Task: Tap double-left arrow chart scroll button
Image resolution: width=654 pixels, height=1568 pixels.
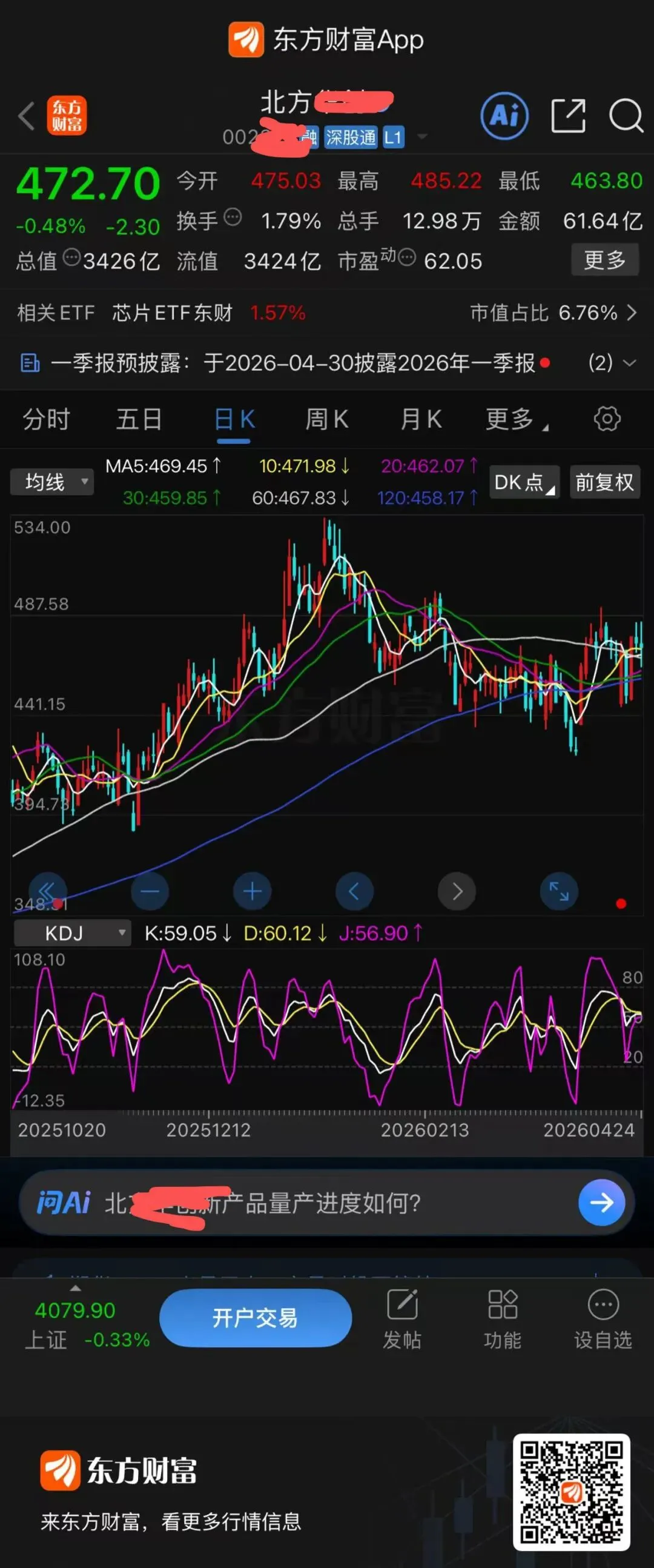Action: [x=48, y=891]
